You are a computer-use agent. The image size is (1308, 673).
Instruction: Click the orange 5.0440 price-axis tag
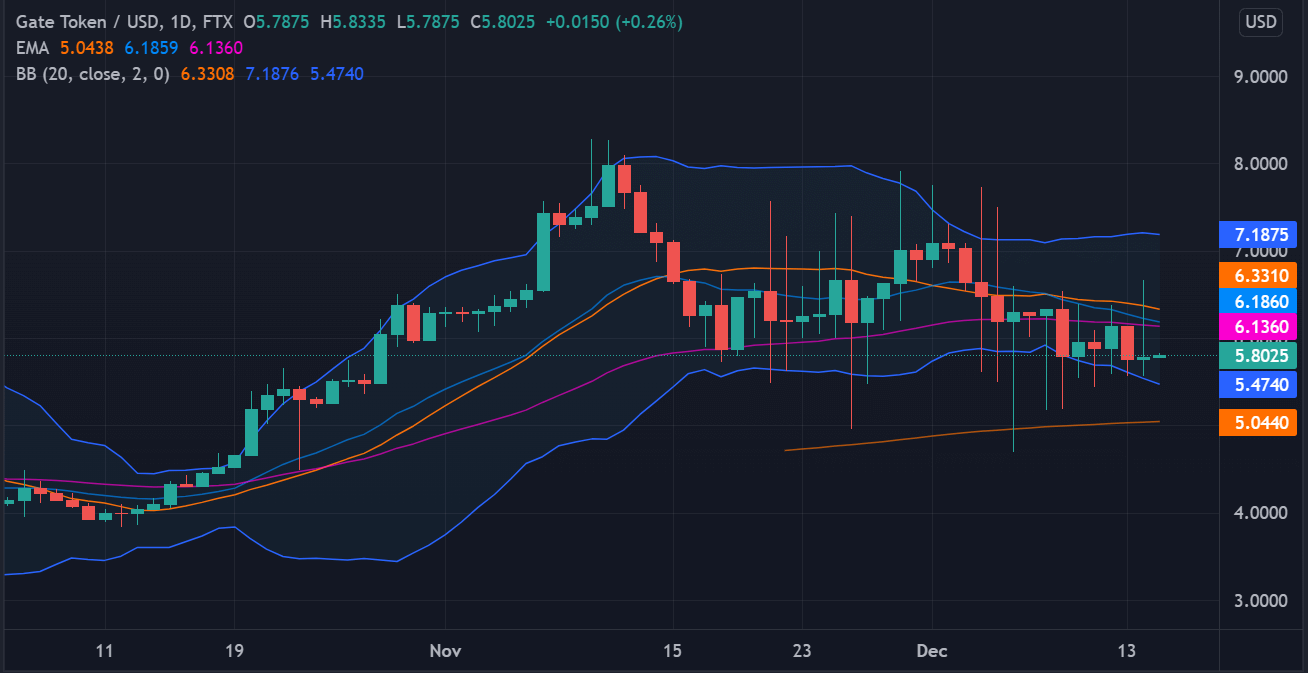click(1258, 422)
